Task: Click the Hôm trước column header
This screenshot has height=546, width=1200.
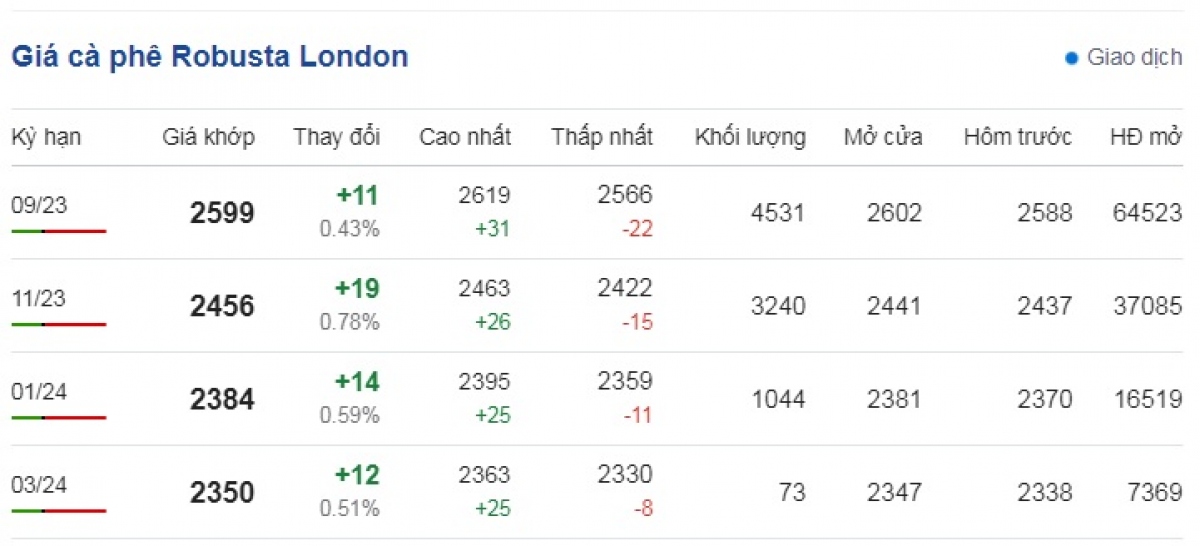Action: [1017, 137]
